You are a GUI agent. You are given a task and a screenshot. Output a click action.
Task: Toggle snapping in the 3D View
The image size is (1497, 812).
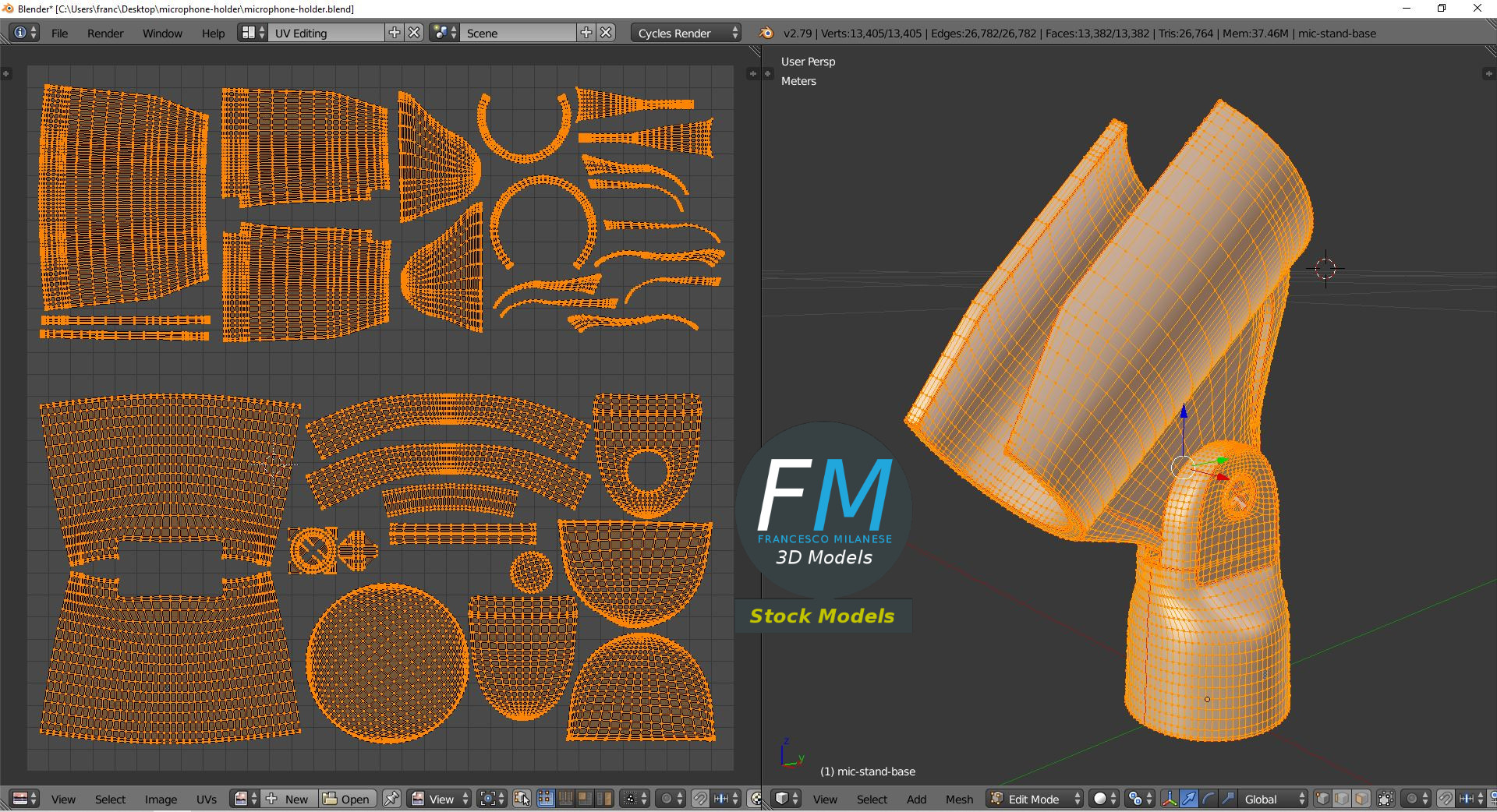point(1446,799)
